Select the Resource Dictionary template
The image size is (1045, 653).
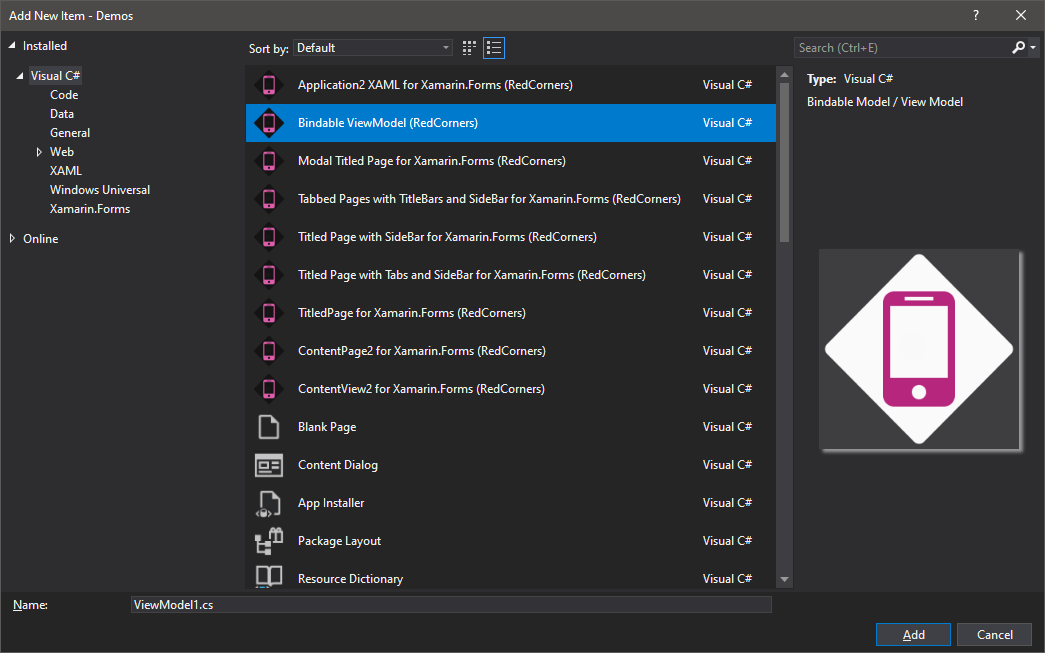(x=511, y=574)
